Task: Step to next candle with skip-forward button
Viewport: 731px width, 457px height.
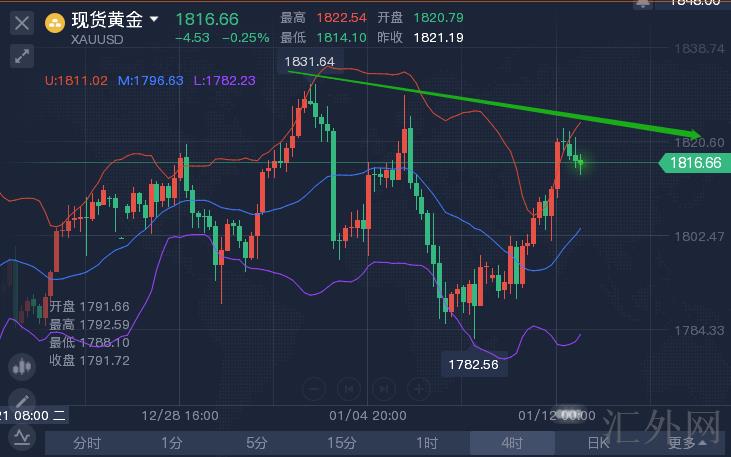Action: coord(381,388)
